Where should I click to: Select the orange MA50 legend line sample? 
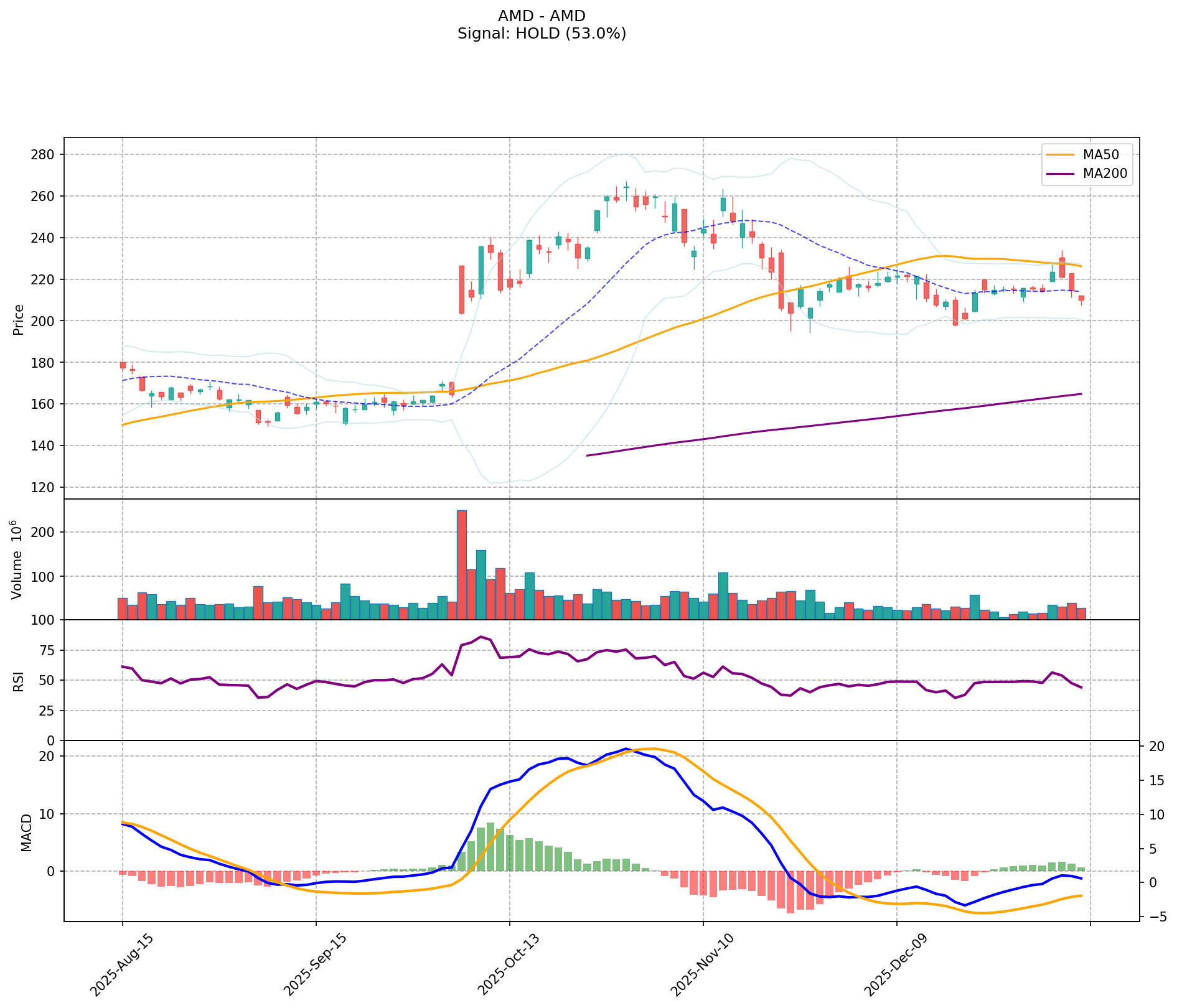pyautogui.click(x=1061, y=154)
